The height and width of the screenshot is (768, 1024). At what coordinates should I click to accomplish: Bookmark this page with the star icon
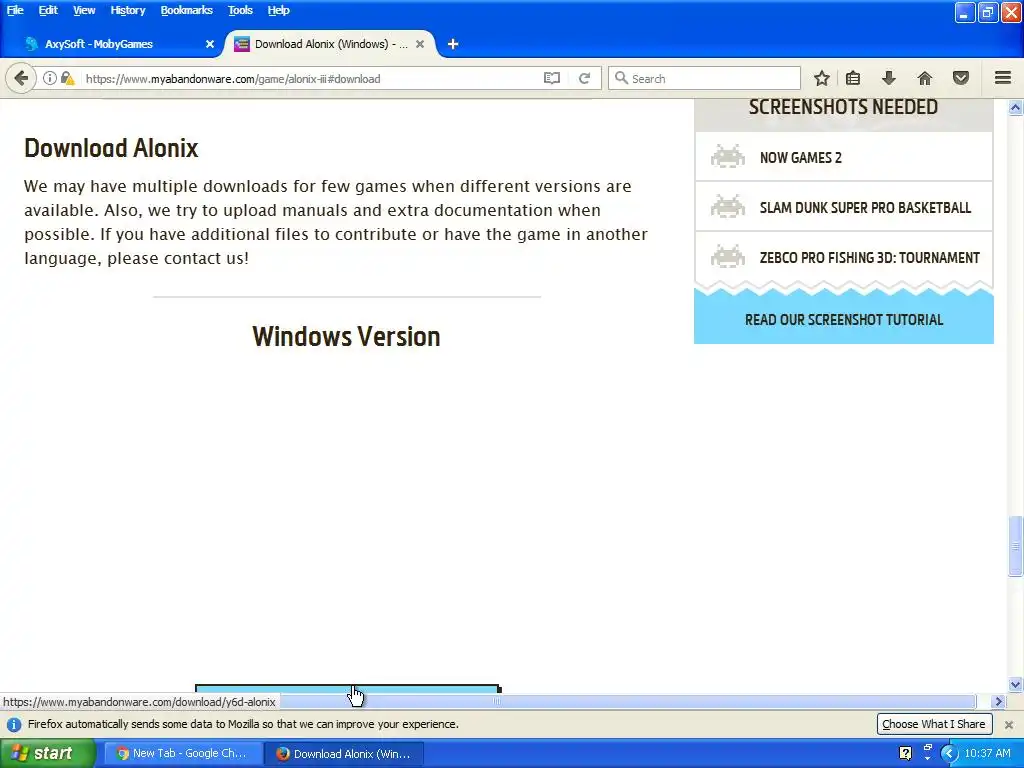click(x=822, y=78)
